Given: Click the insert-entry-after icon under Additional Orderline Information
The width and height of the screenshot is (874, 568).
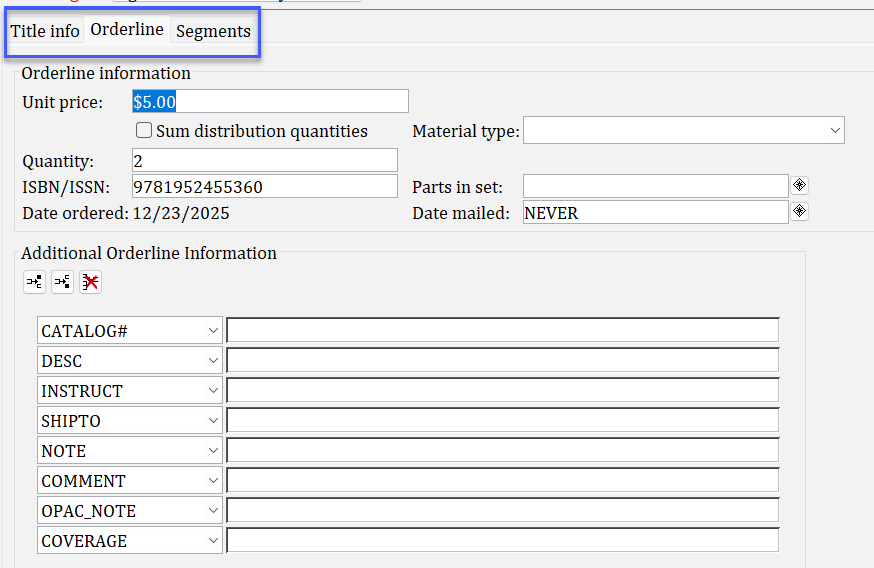Looking at the screenshot, I should (x=62, y=282).
